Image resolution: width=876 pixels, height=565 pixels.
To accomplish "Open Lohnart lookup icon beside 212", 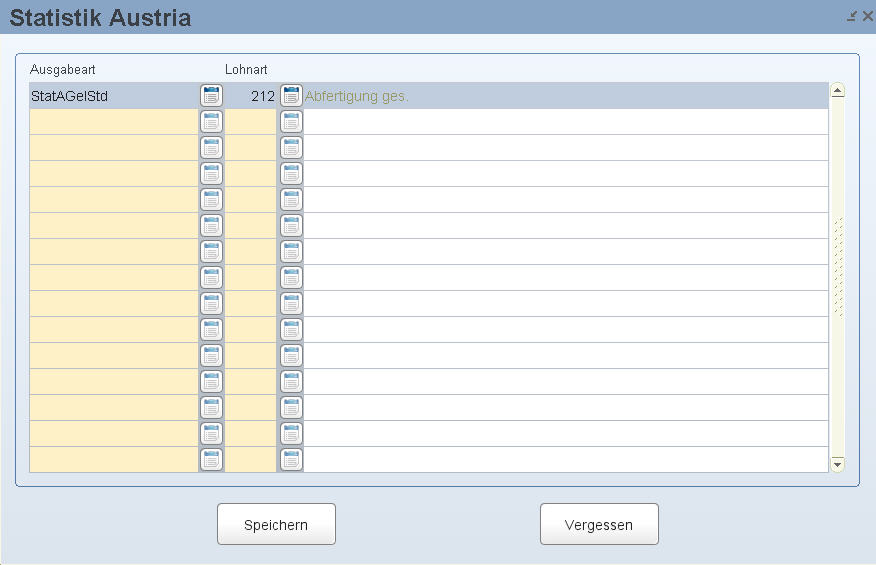I will pos(291,96).
